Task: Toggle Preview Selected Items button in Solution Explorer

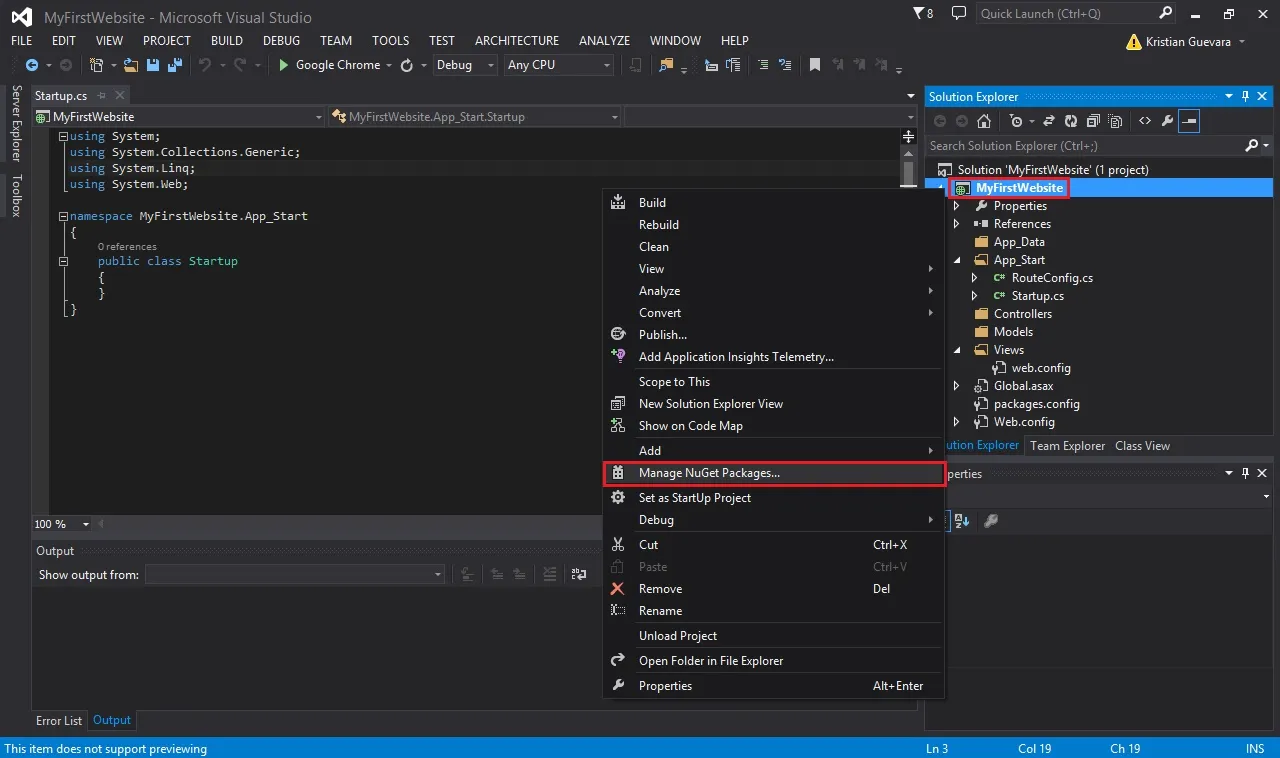Action: point(1189,121)
